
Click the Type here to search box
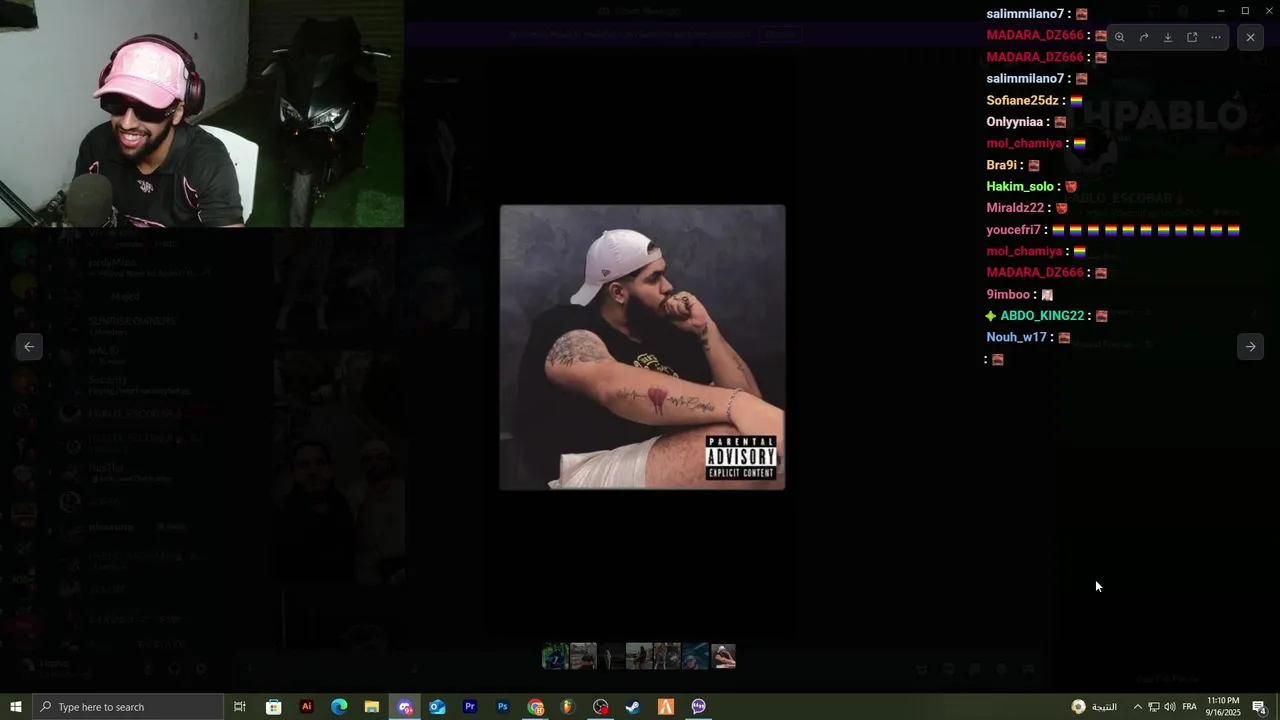pos(128,707)
